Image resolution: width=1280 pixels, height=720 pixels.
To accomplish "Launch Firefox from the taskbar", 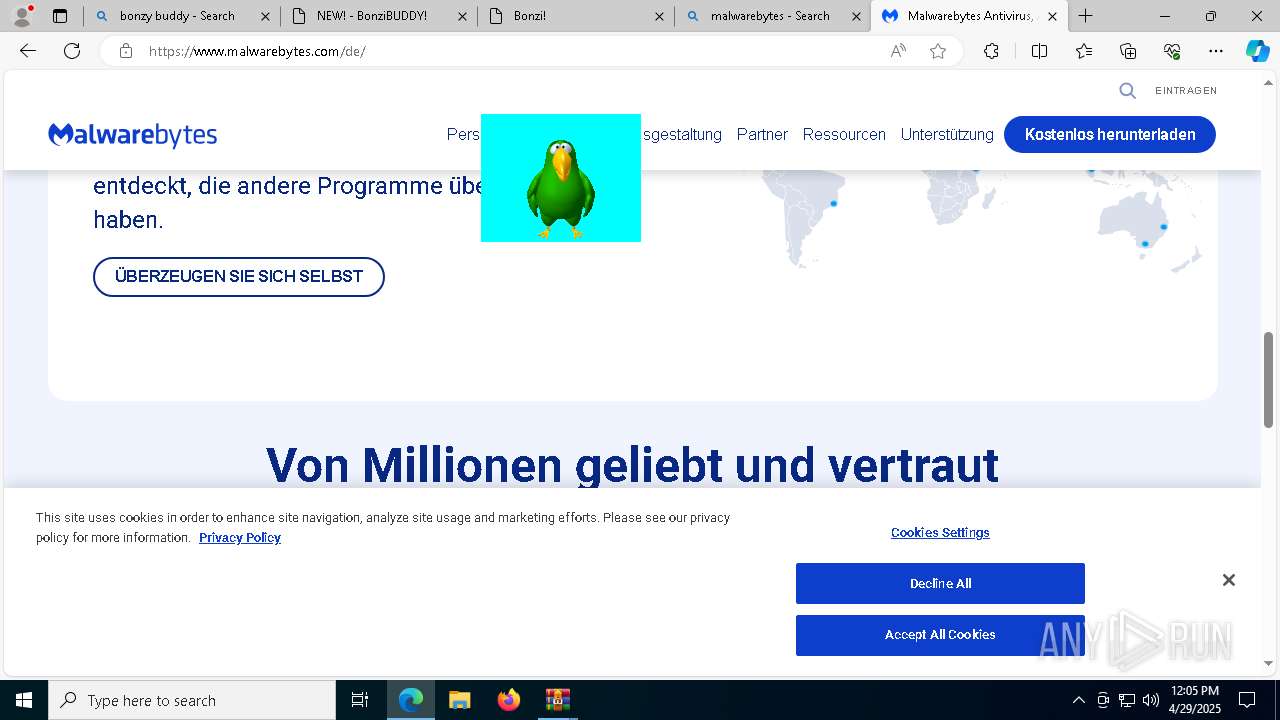I will [x=508, y=700].
